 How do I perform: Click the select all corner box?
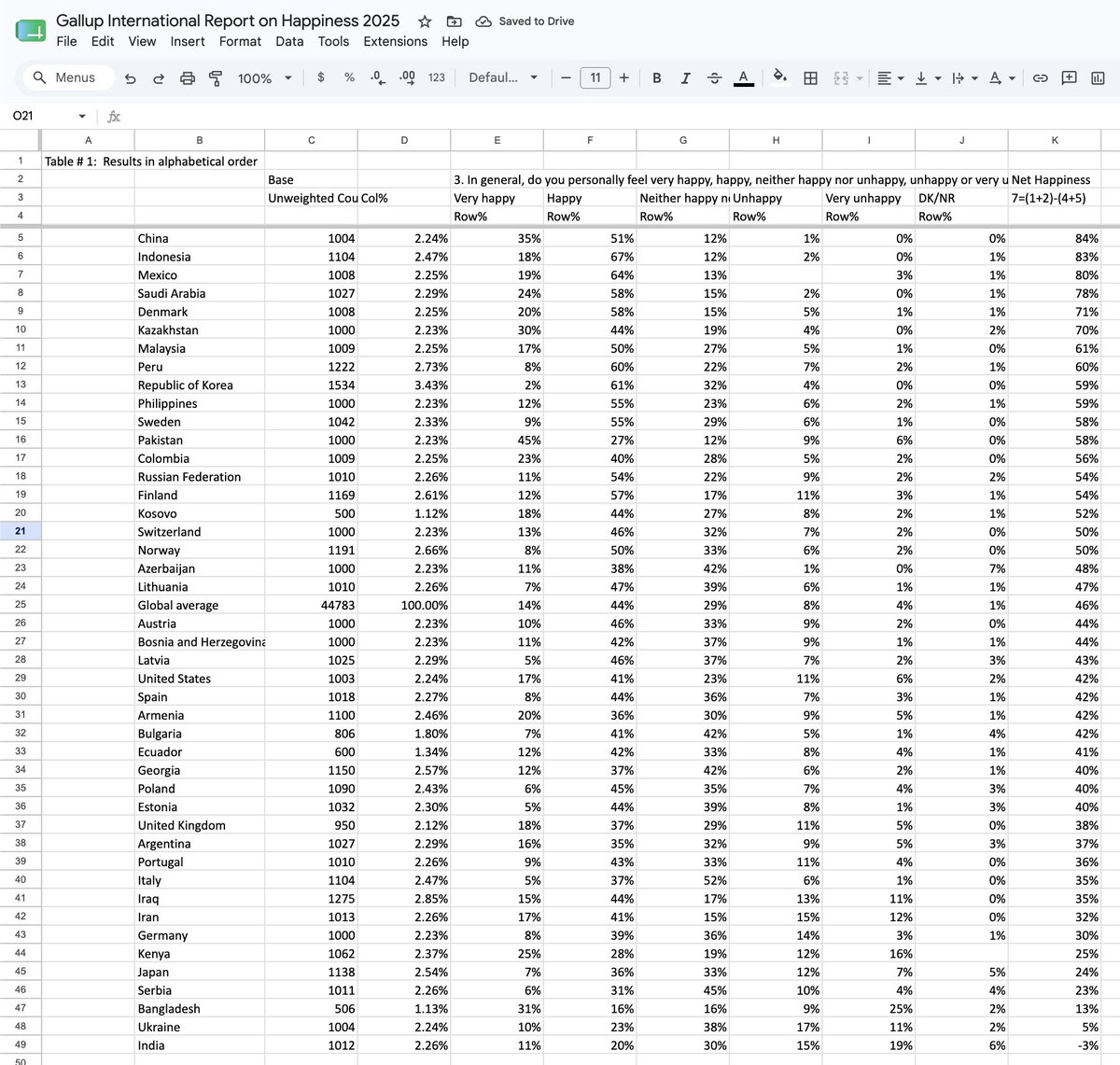click(x=21, y=140)
